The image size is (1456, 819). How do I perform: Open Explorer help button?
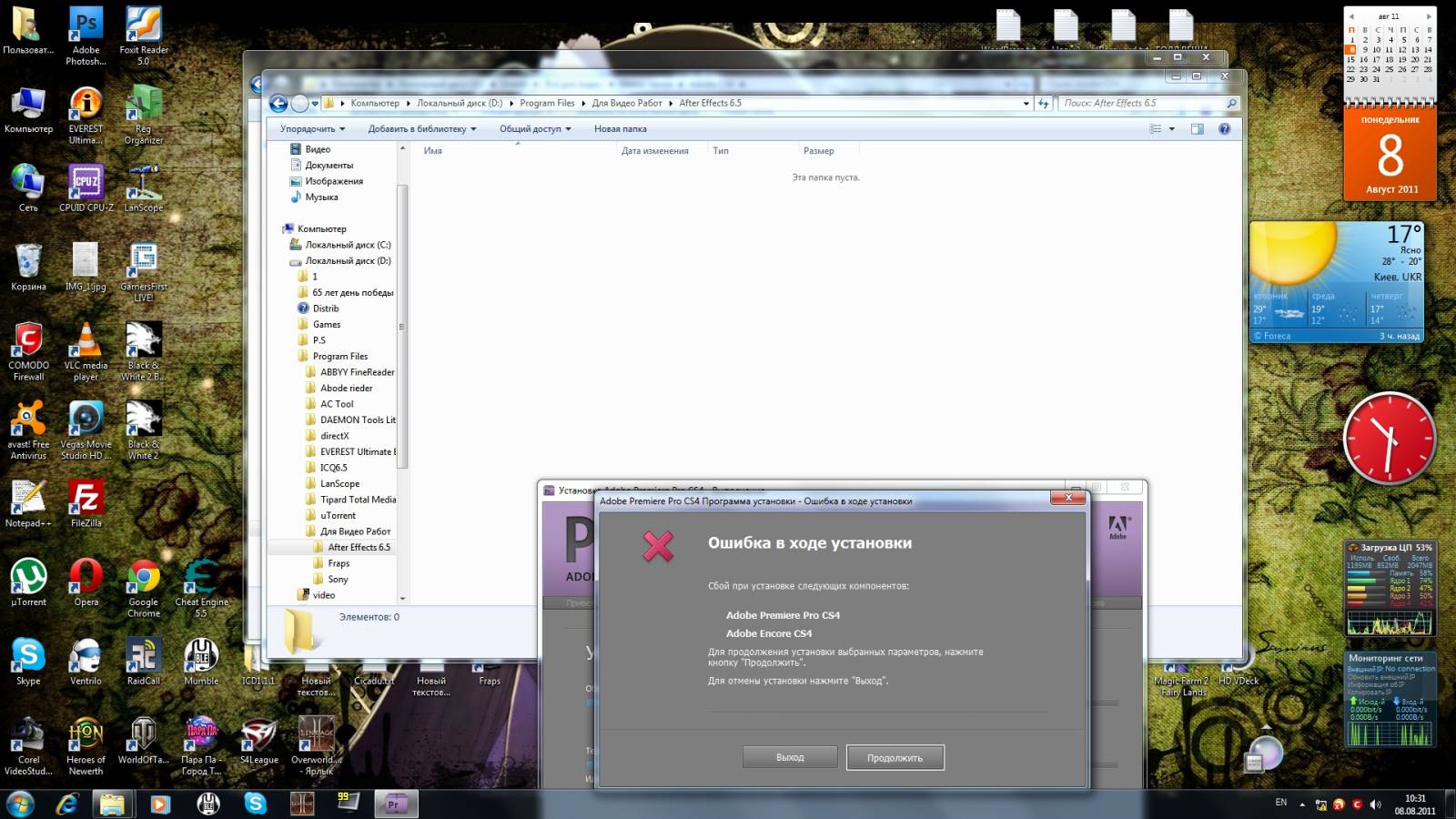coord(1224,129)
